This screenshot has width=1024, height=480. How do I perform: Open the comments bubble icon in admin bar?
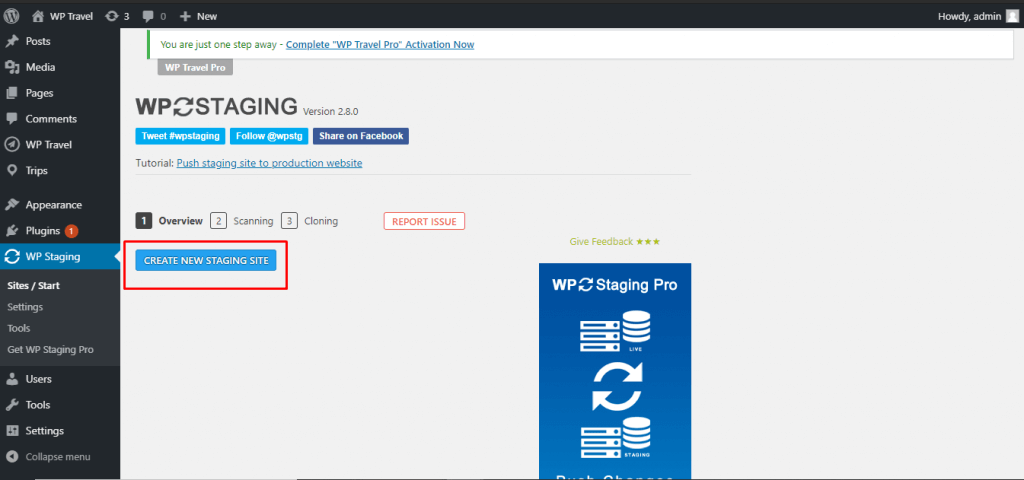tap(148, 16)
